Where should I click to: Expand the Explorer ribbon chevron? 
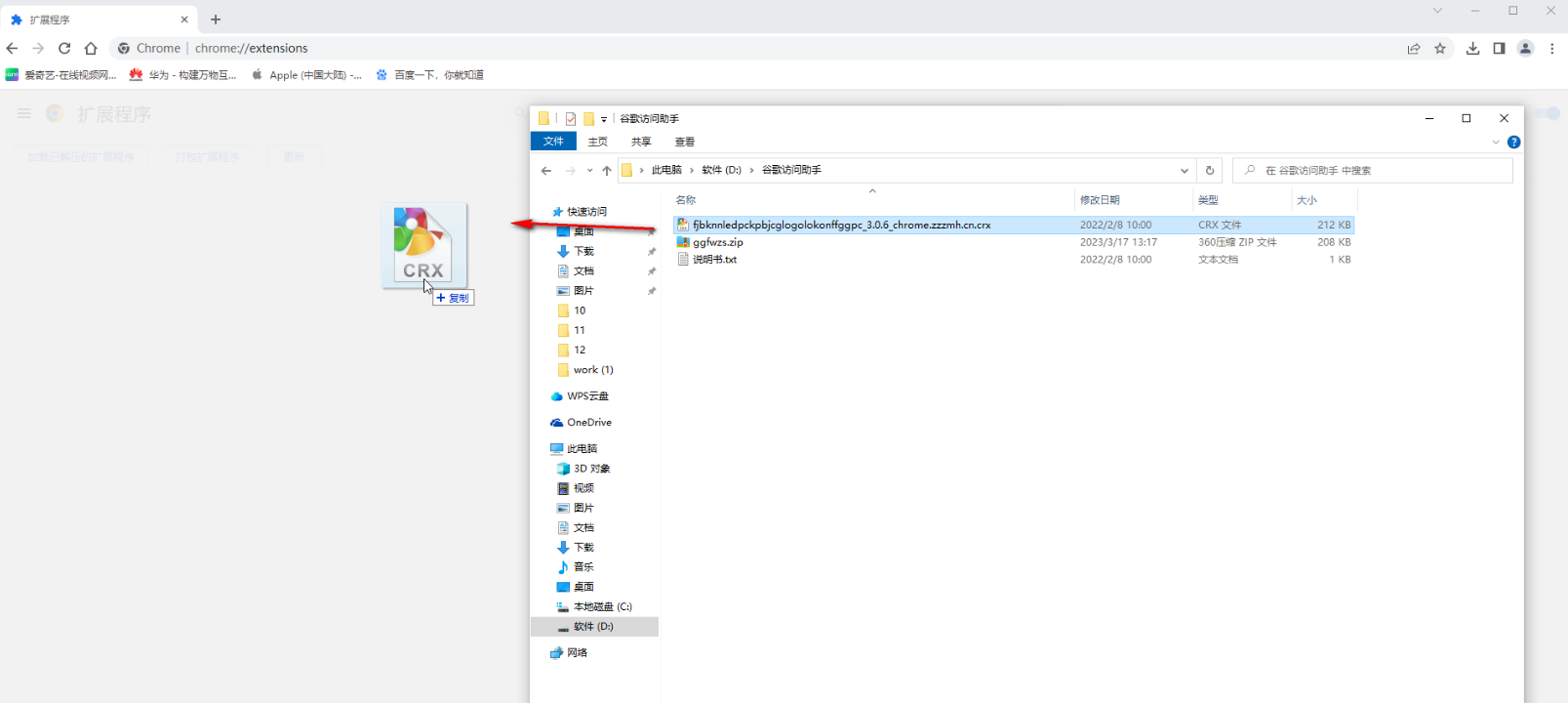click(x=1496, y=143)
